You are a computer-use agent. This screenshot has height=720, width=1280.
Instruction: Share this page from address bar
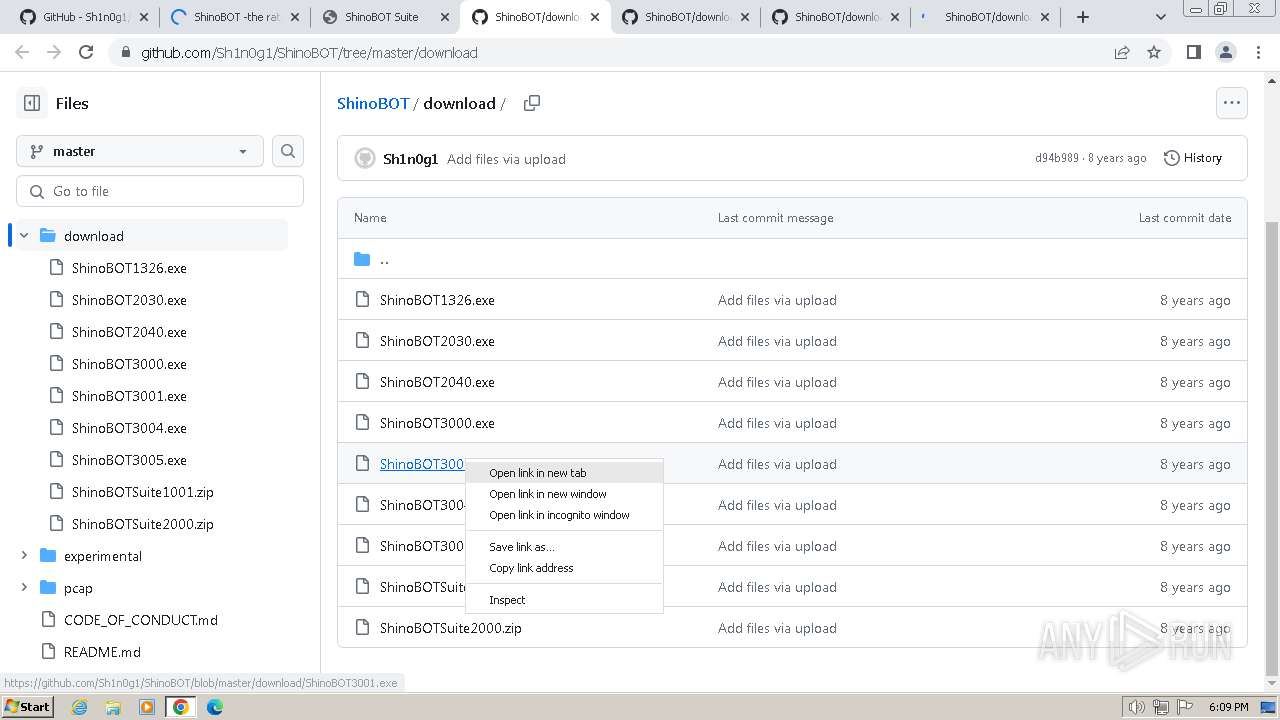1122,52
